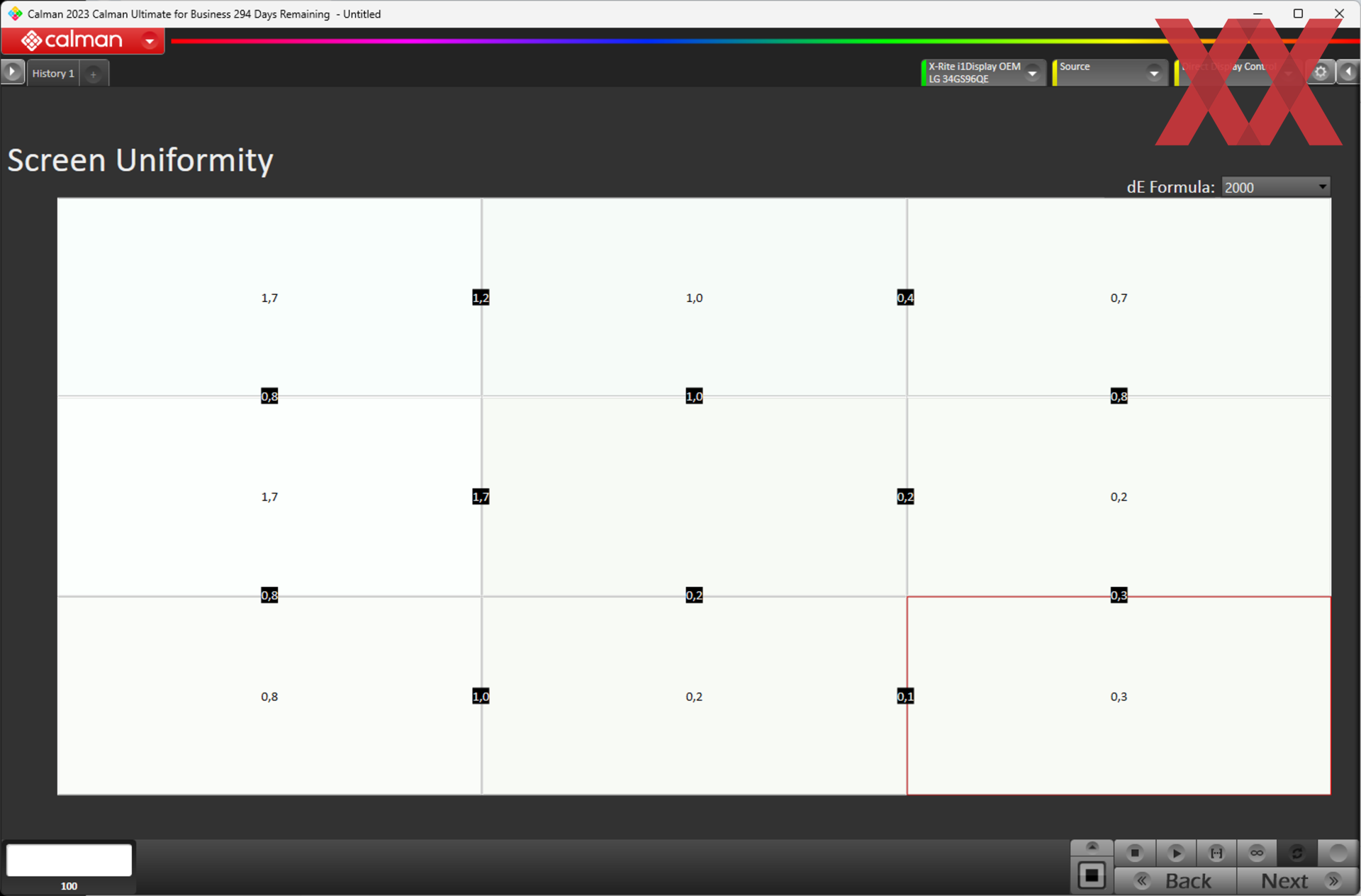Select the middle-right uniformity zone reading 0,2

click(1119, 496)
